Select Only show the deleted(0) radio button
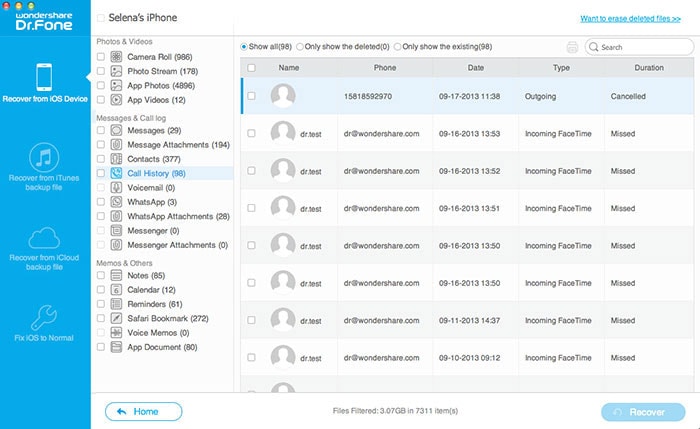This screenshot has width=700, height=429. [300, 46]
